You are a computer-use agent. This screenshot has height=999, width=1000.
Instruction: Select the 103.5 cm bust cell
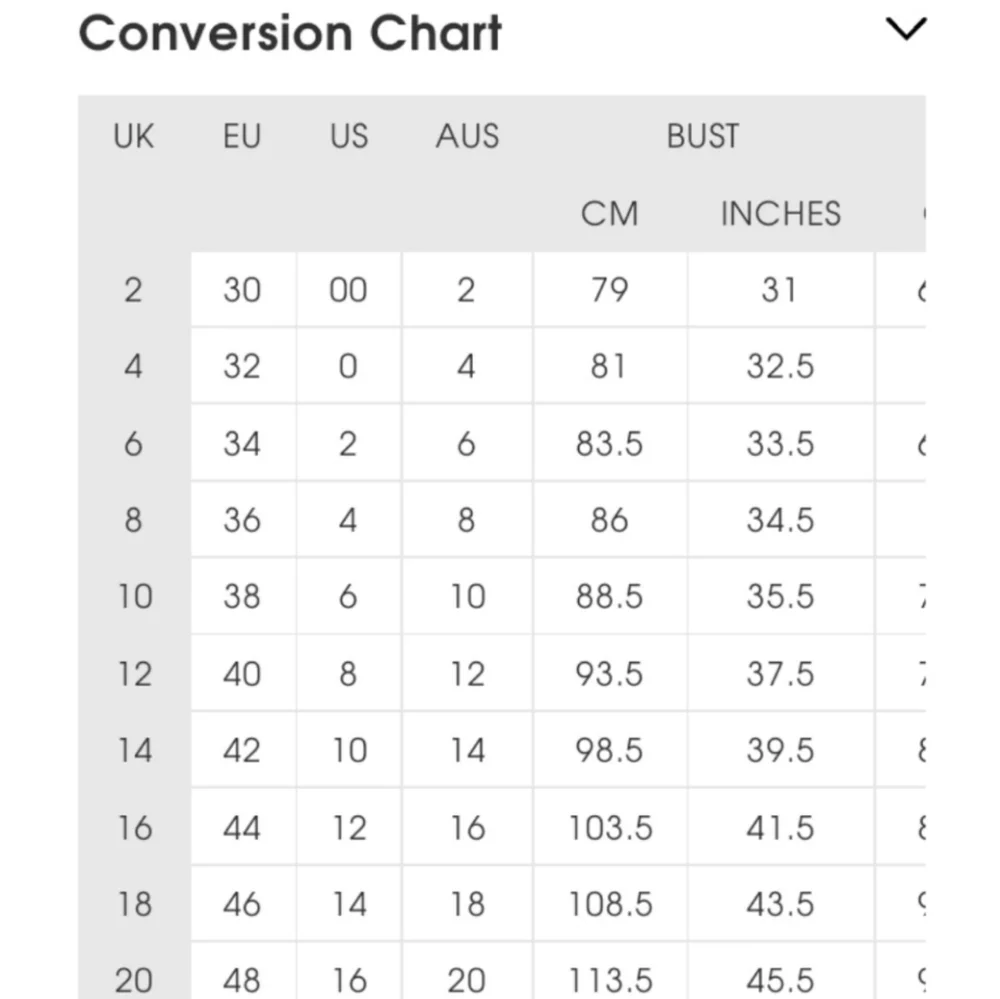click(610, 828)
